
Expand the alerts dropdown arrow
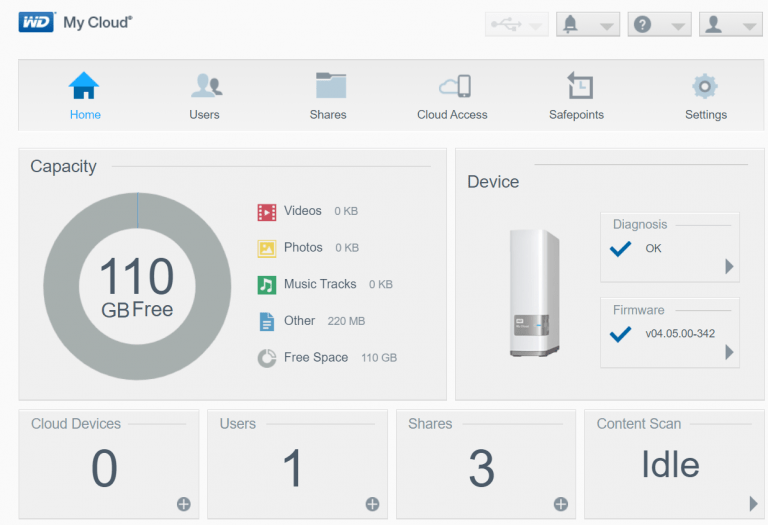click(x=606, y=26)
